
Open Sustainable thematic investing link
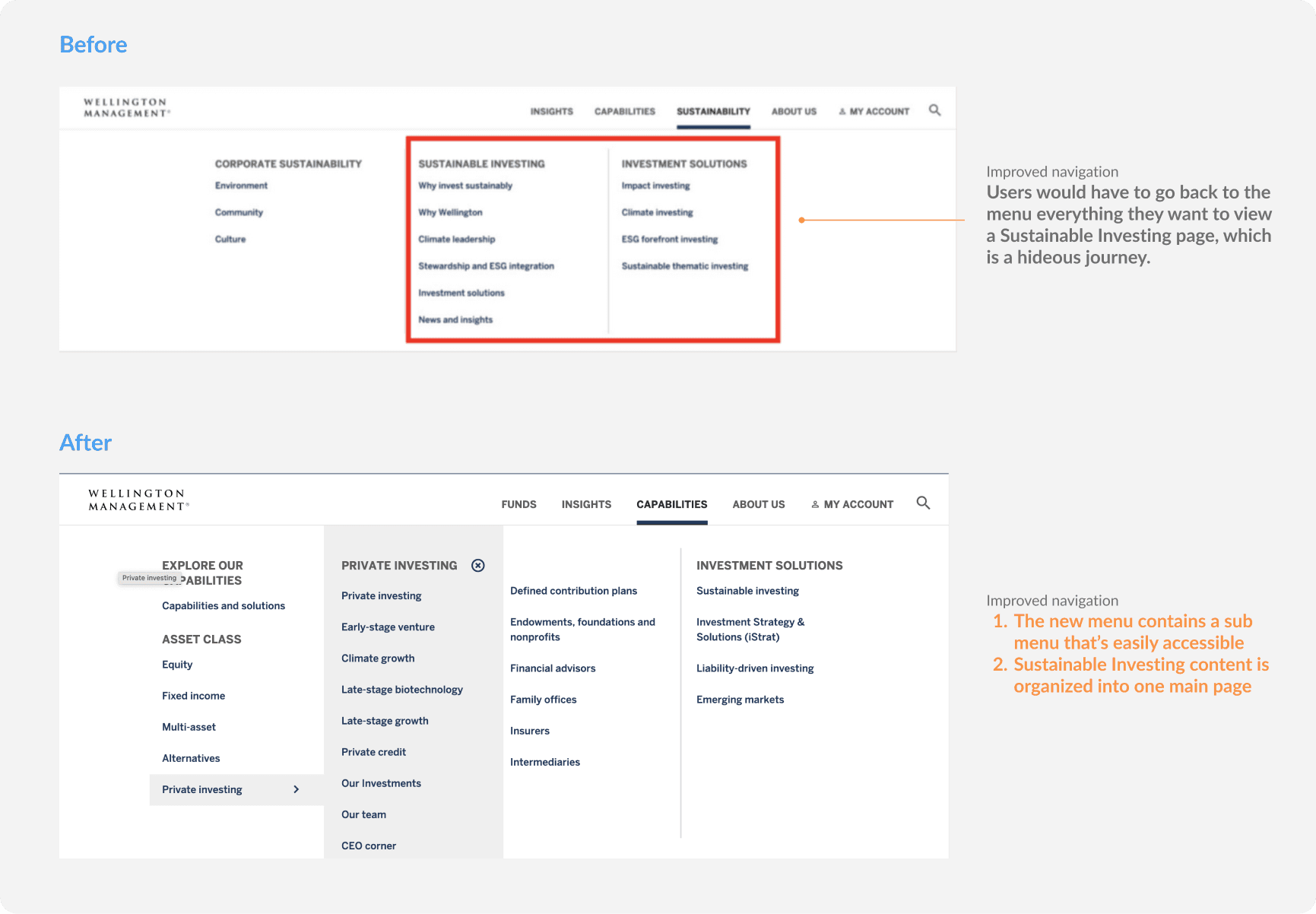684,266
